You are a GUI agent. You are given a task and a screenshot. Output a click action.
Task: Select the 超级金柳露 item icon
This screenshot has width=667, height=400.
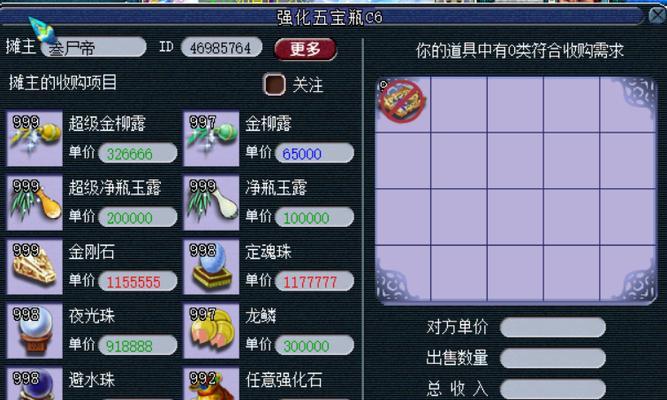pyautogui.click(x=35, y=138)
